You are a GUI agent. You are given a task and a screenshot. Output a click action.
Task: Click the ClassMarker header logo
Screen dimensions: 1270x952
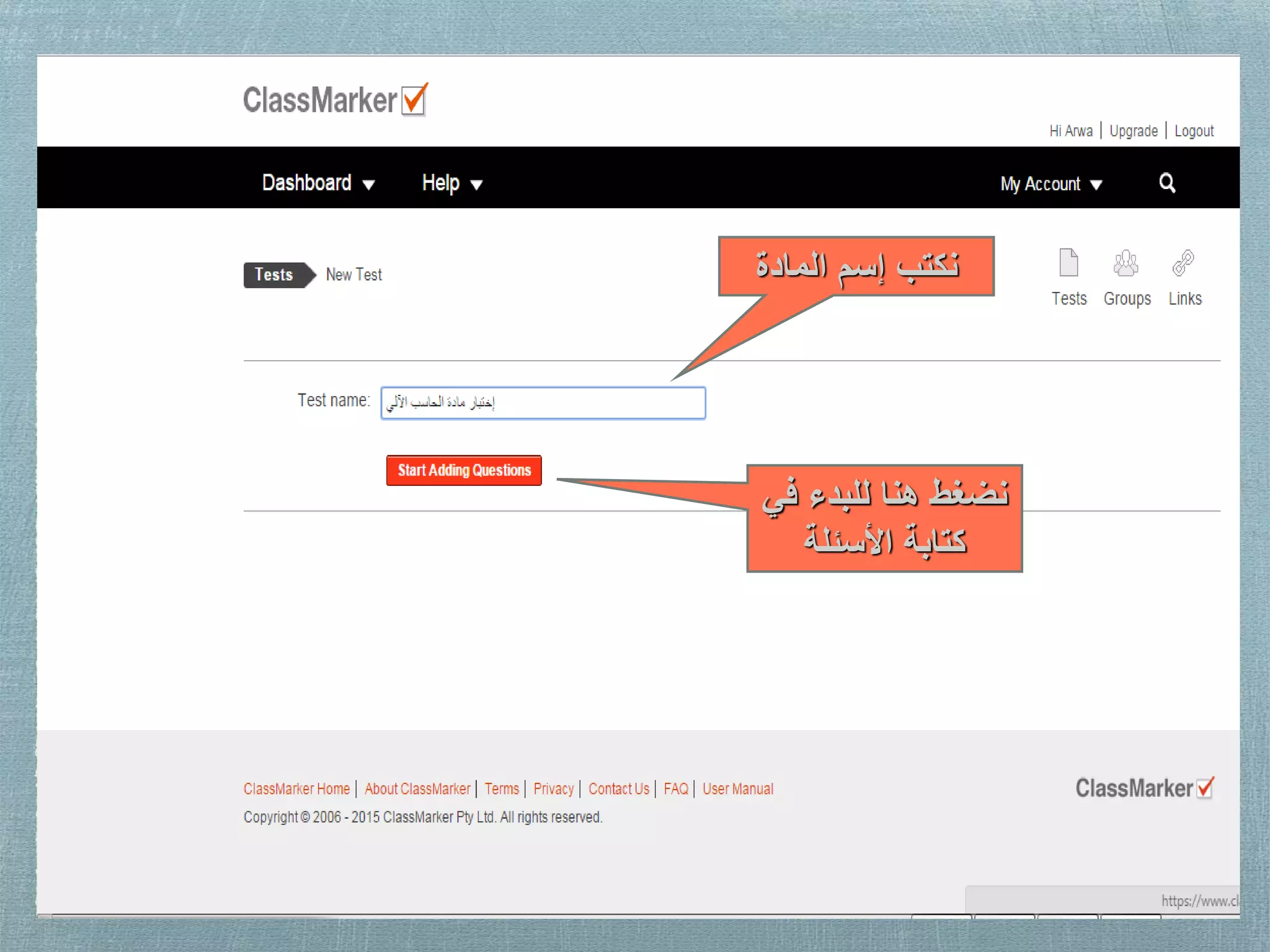[335, 100]
